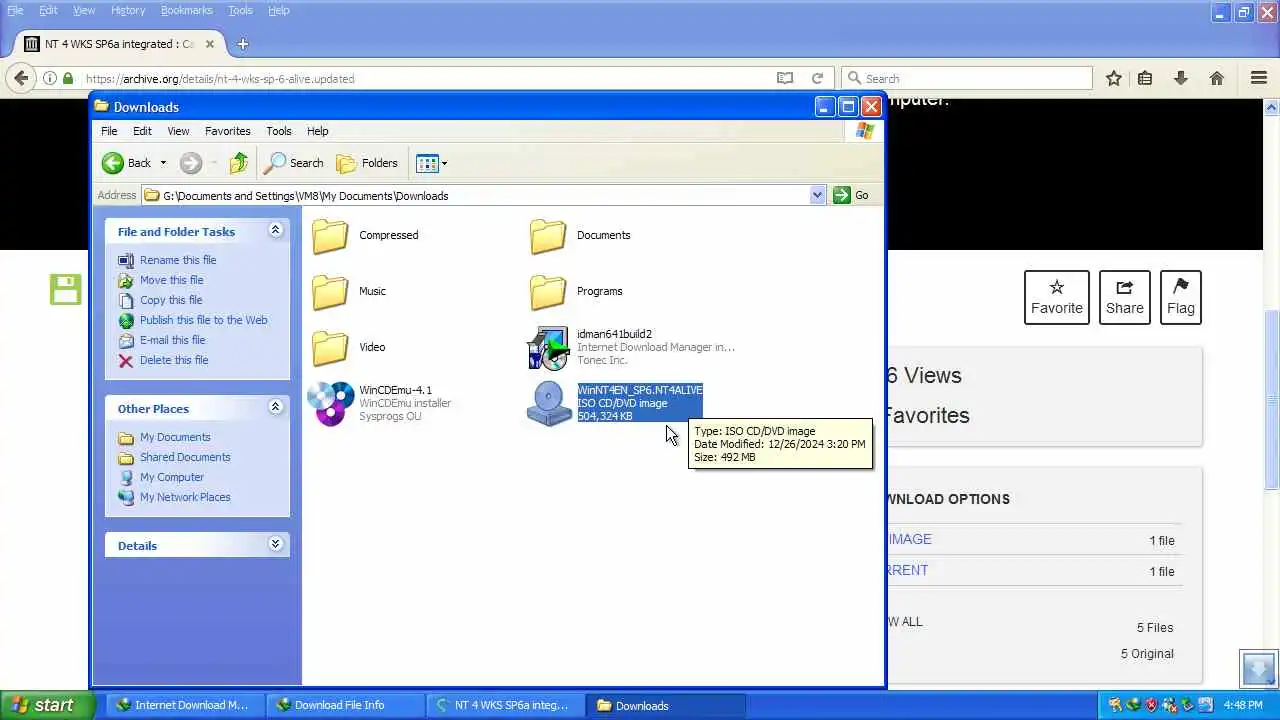Open a new browser tab with plus button
This screenshot has height=720, width=1280.
tap(243, 44)
